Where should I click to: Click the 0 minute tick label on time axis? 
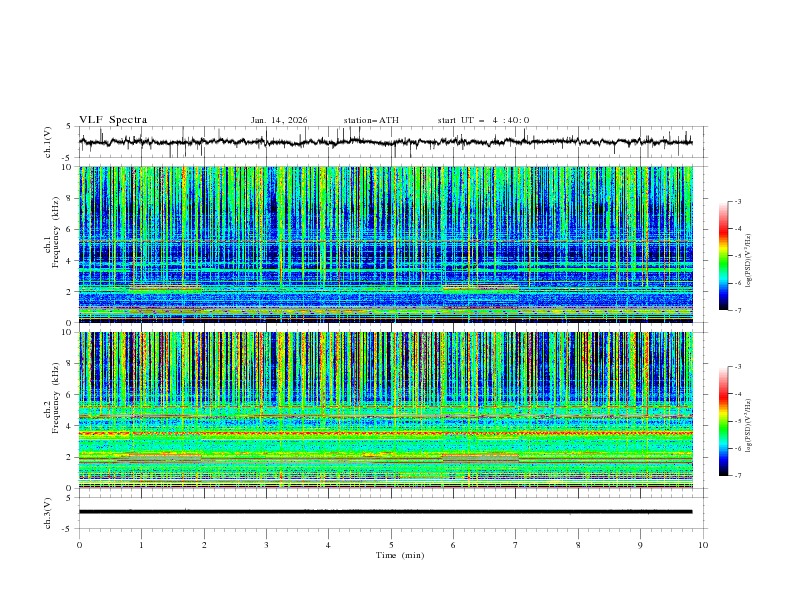tap(79, 545)
